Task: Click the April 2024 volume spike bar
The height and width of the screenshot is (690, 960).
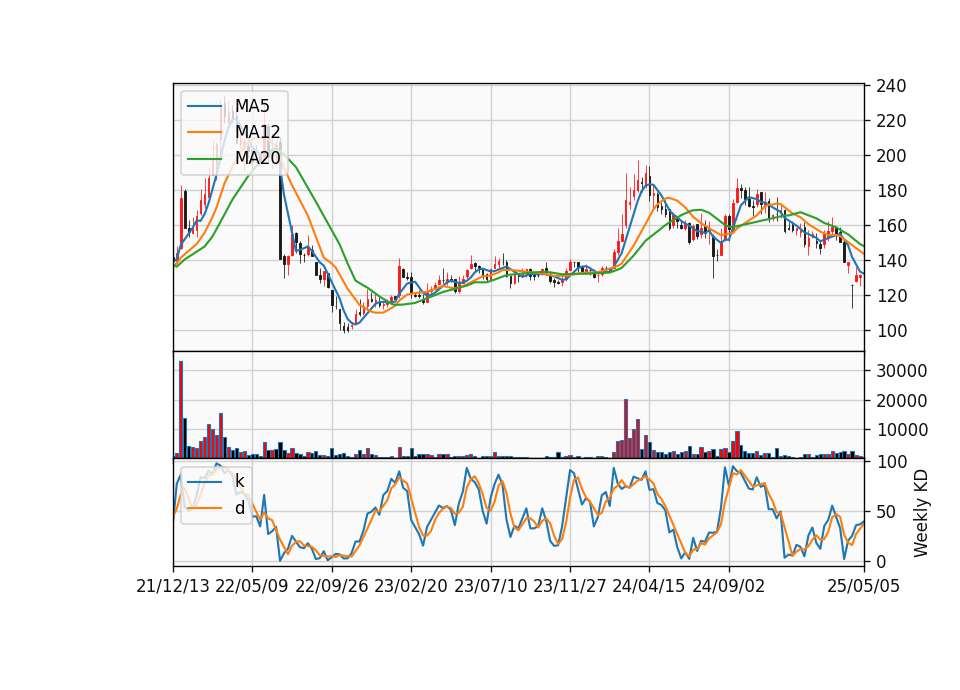Action: tap(626, 429)
